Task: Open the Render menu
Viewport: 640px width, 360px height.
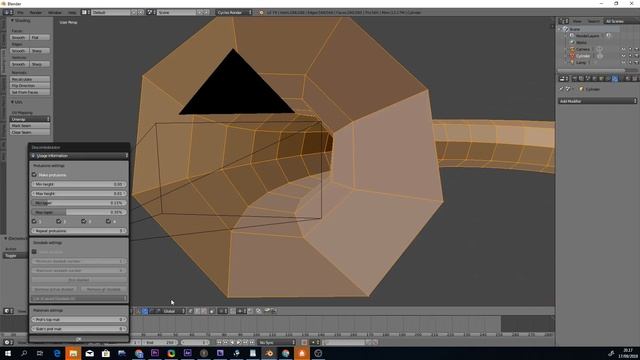Action: [x=36, y=13]
